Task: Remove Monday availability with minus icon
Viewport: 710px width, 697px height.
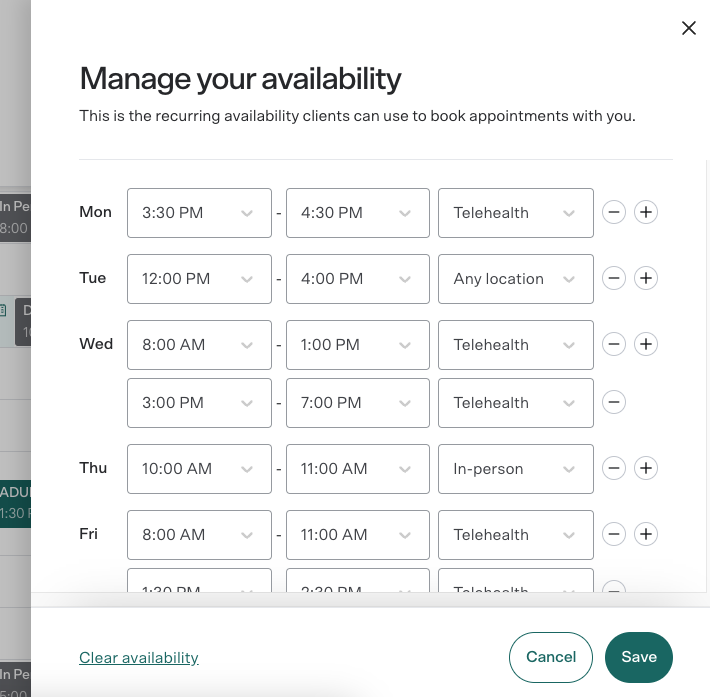Action: (x=614, y=213)
